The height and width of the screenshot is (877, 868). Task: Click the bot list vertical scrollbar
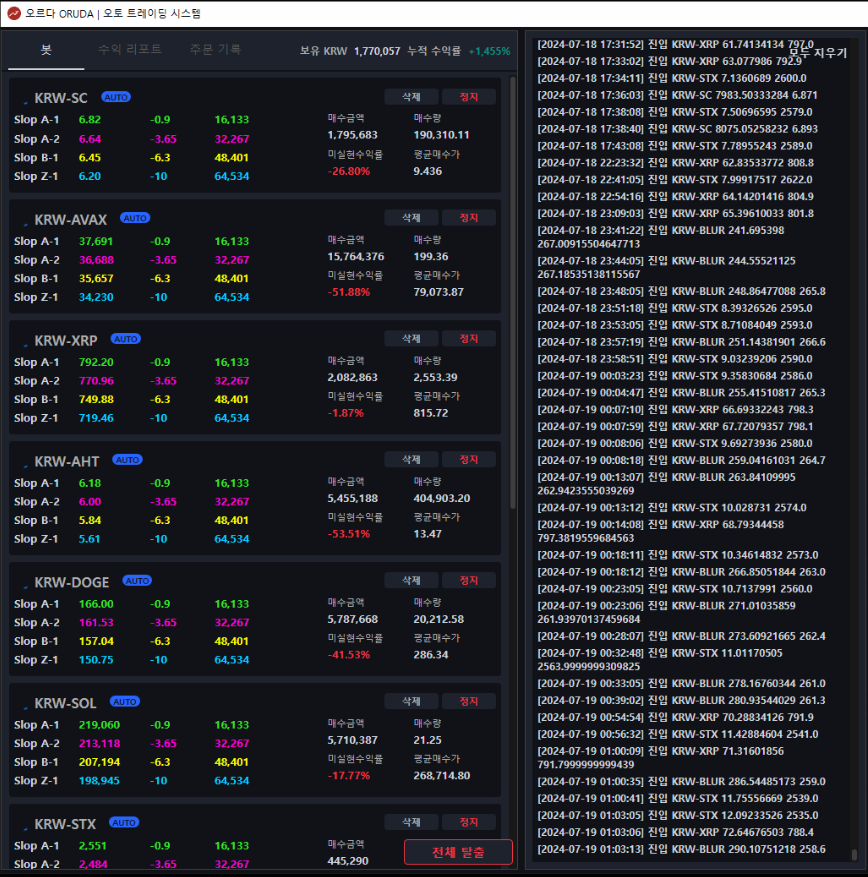(513, 293)
